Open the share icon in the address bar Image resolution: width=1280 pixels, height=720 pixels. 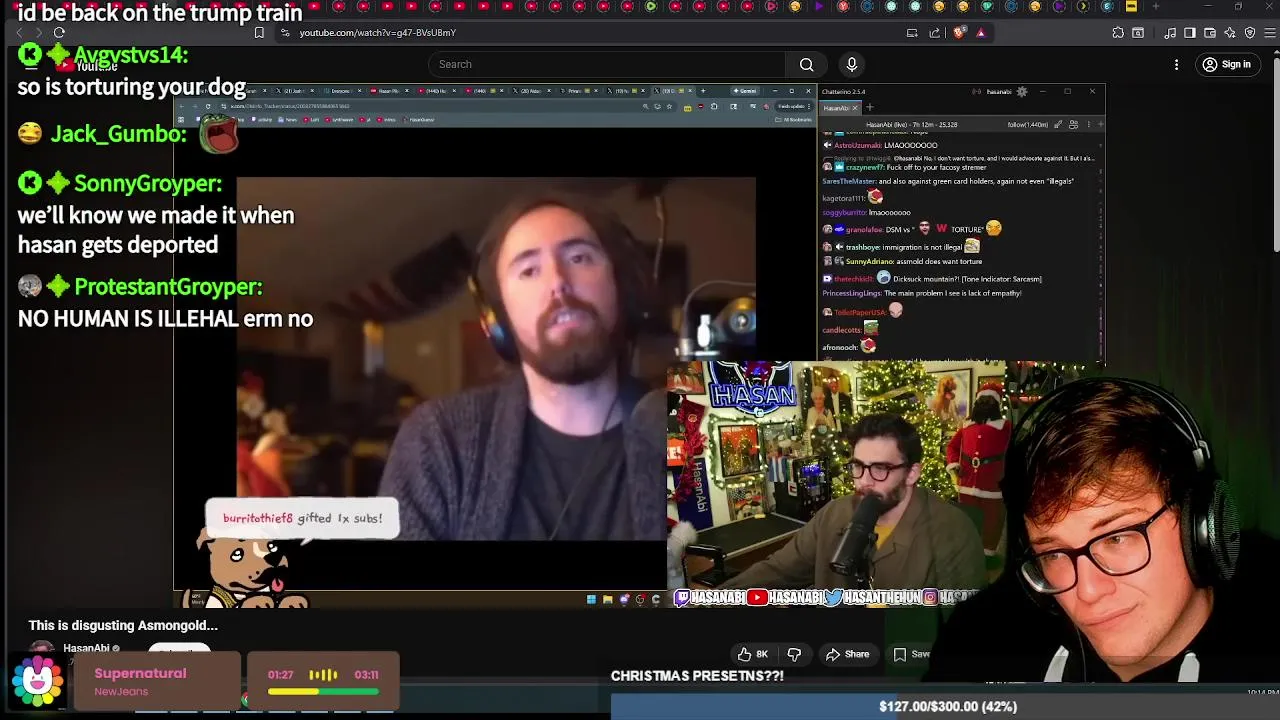click(935, 32)
